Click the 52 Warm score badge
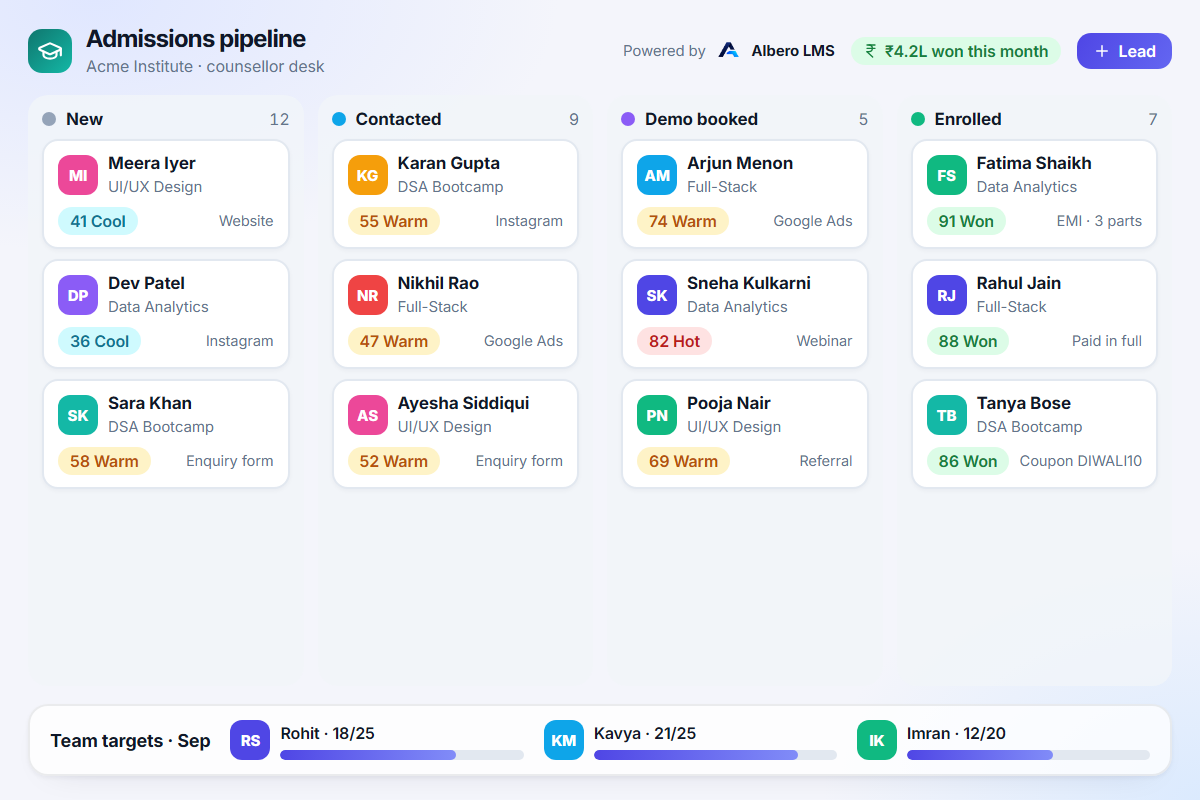 pyautogui.click(x=394, y=461)
